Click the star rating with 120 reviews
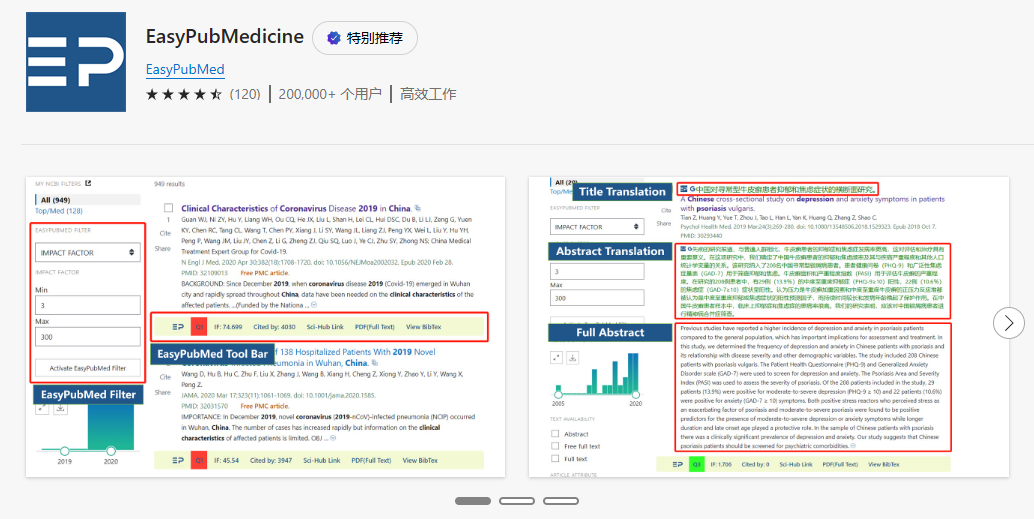This screenshot has height=519, width=1034. click(x=203, y=94)
